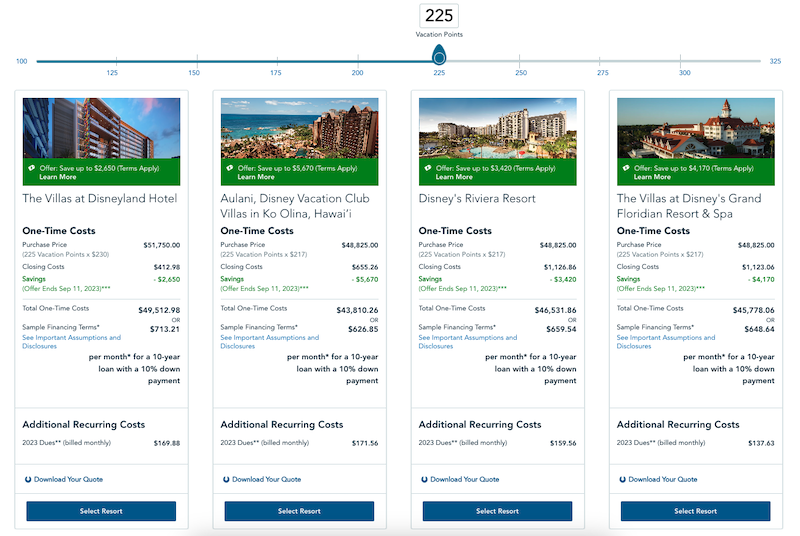The height and width of the screenshot is (536, 800).
Task: Open Learn More on the $3,420 offer
Action: coord(454,177)
